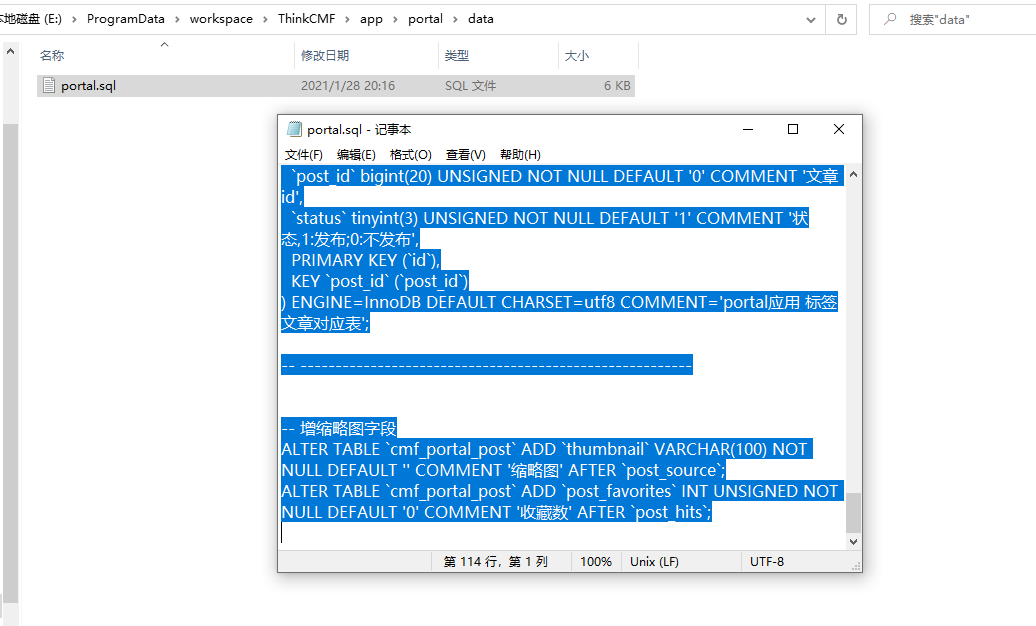This screenshot has width=1036, height=626.
Task: Open the 查看(V) menu in Notepad
Action: coord(465,154)
